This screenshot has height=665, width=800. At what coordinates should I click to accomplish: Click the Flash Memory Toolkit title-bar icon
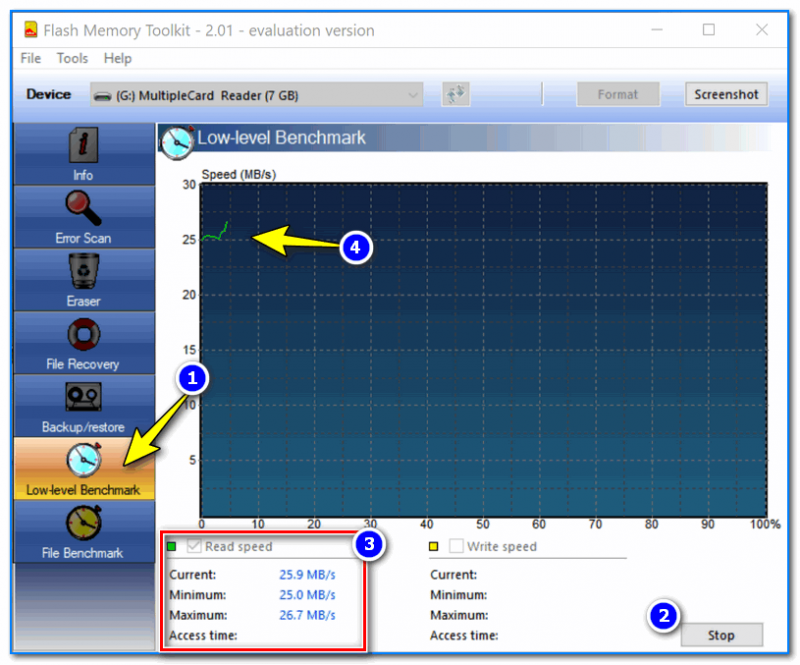(x=31, y=30)
